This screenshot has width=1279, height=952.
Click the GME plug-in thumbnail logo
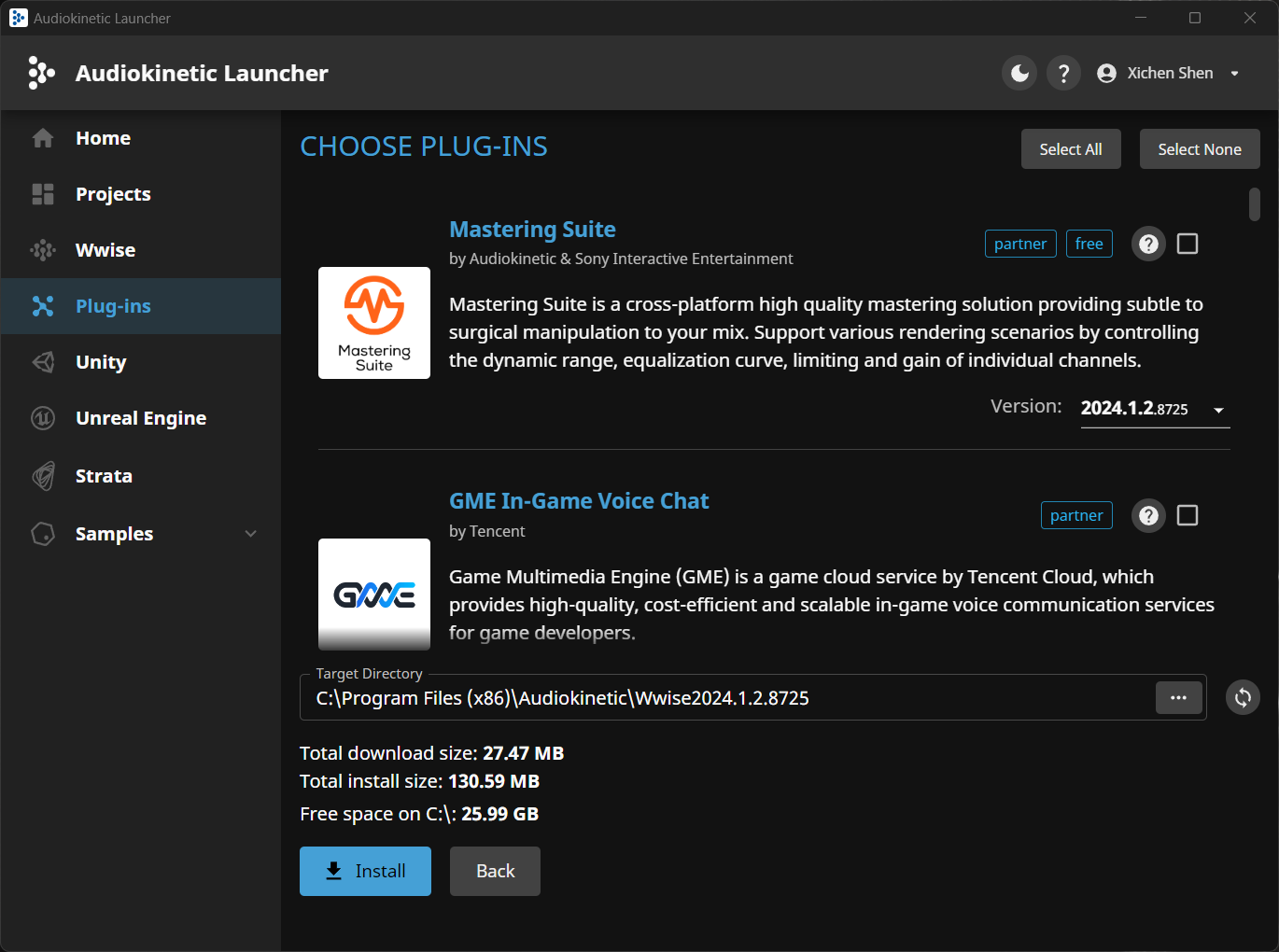(374, 595)
